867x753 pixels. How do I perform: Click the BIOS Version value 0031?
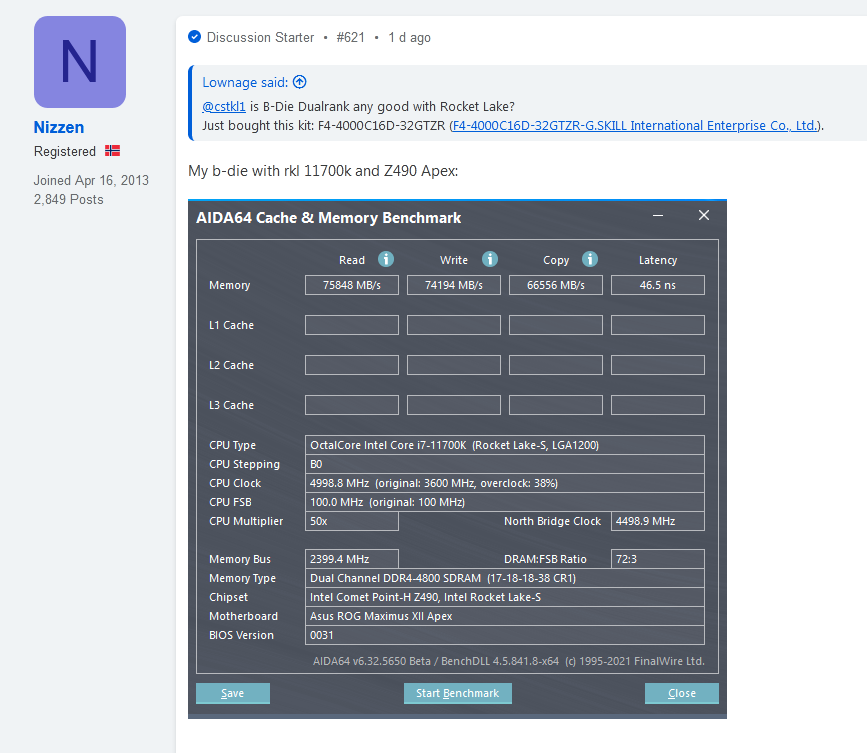click(505, 635)
